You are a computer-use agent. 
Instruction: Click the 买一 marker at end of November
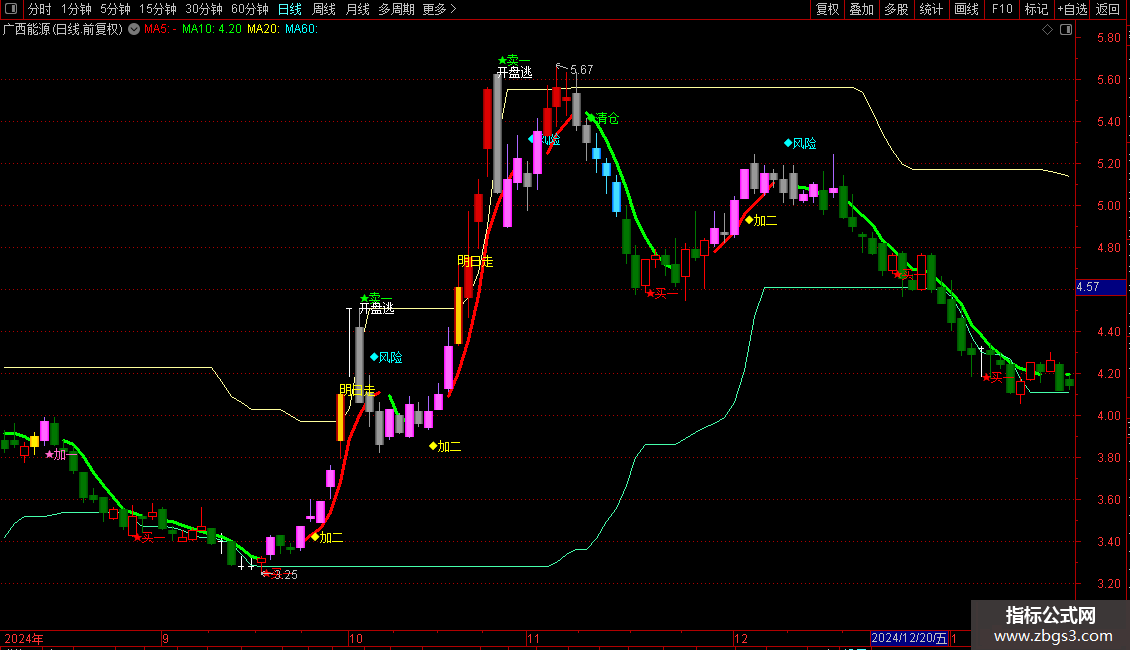pos(662,294)
